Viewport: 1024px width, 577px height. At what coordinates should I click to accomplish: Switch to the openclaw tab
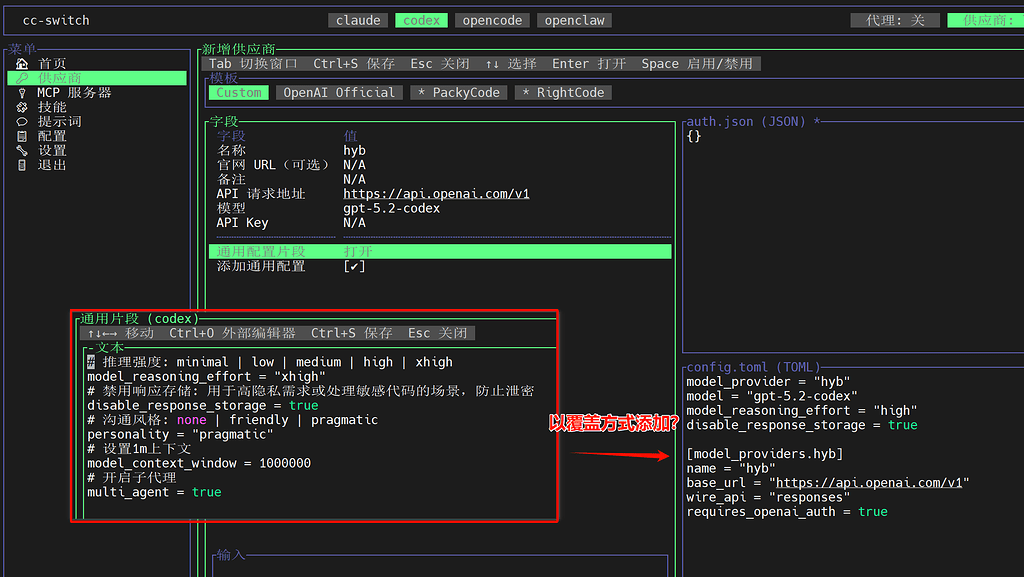[575, 20]
